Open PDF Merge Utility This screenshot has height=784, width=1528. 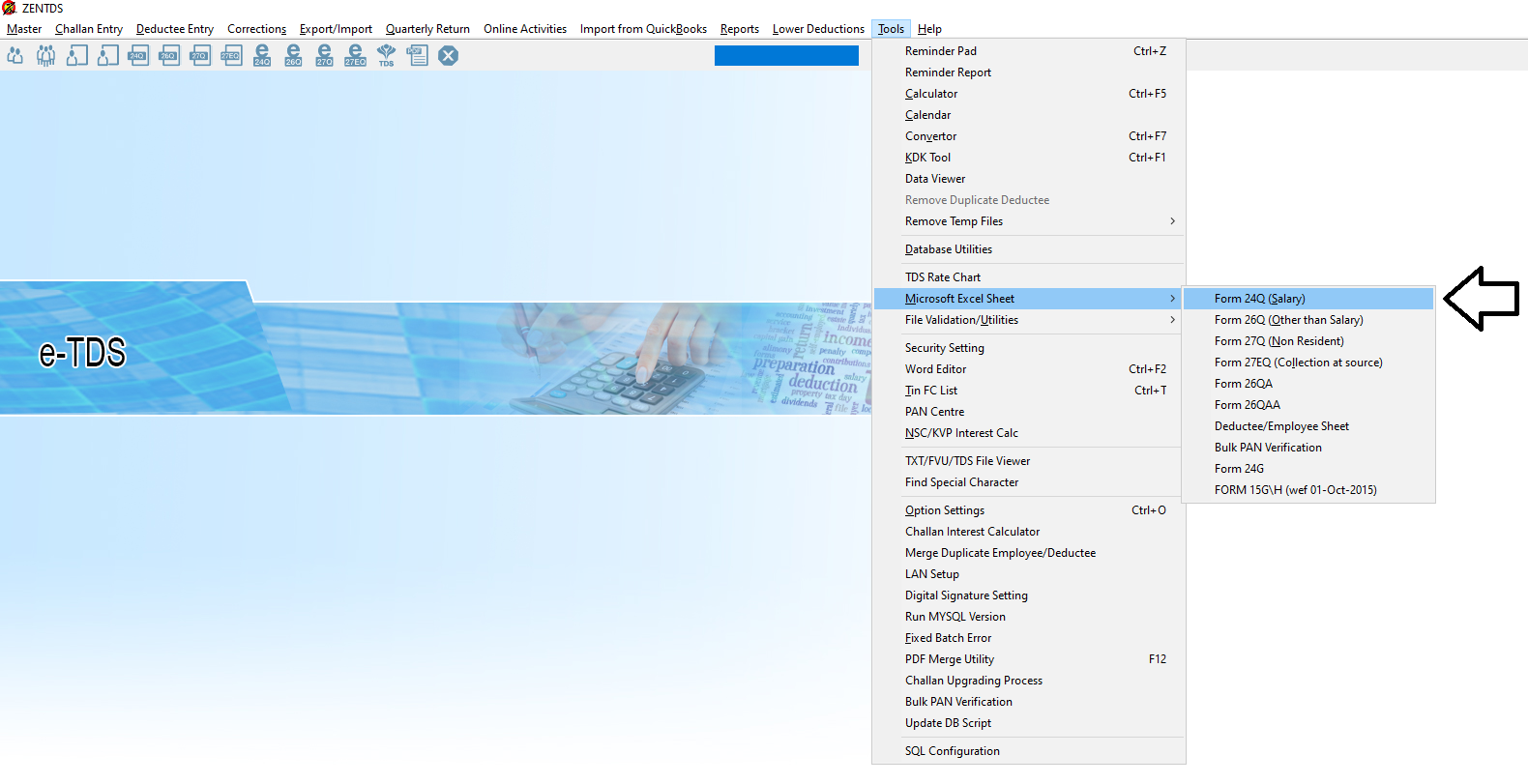(x=1029, y=659)
